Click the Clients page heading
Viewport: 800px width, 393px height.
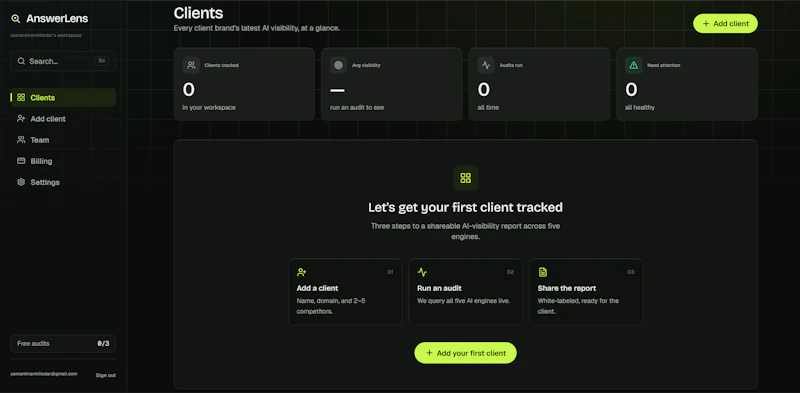click(x=198, y=12)
